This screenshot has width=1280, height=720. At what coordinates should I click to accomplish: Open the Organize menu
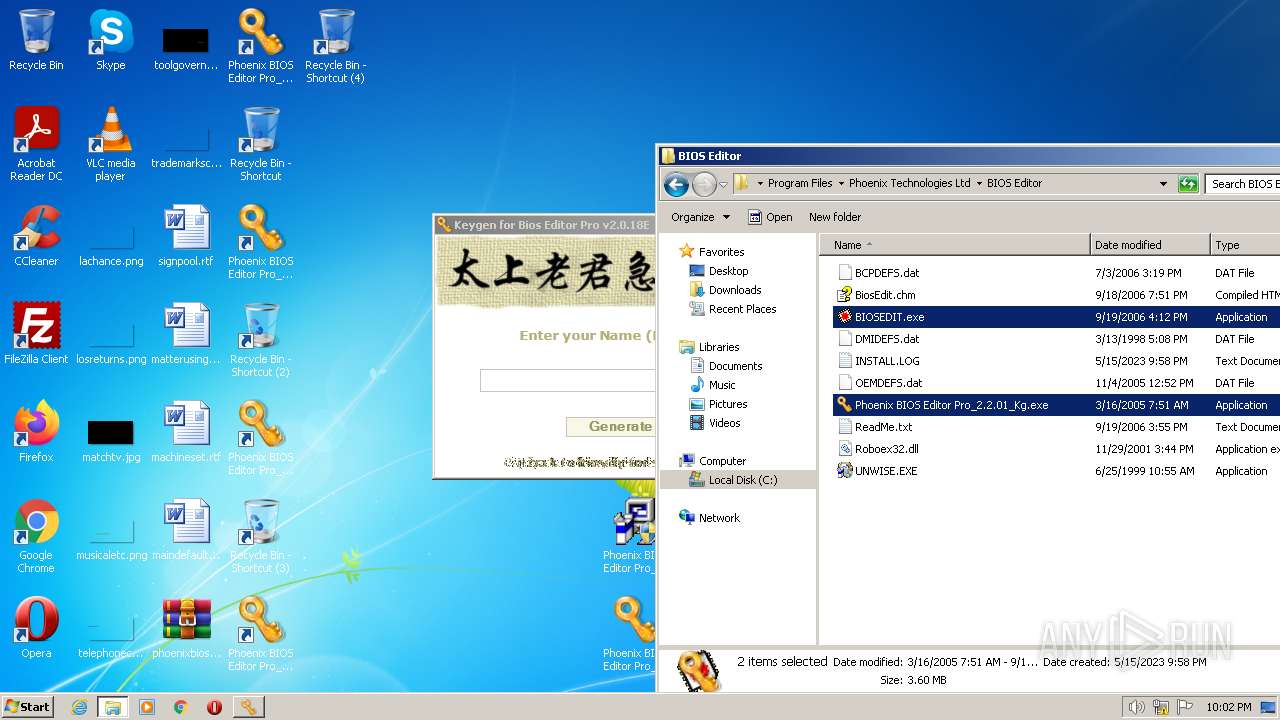point(700,217)
